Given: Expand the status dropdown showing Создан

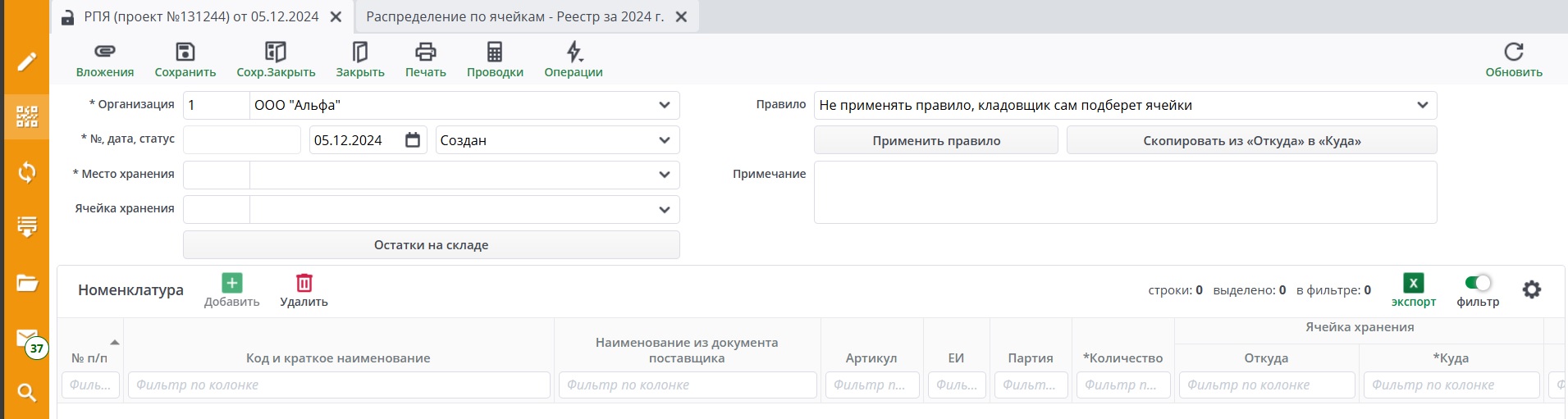Looking at the screenshot, I should 664,140.
